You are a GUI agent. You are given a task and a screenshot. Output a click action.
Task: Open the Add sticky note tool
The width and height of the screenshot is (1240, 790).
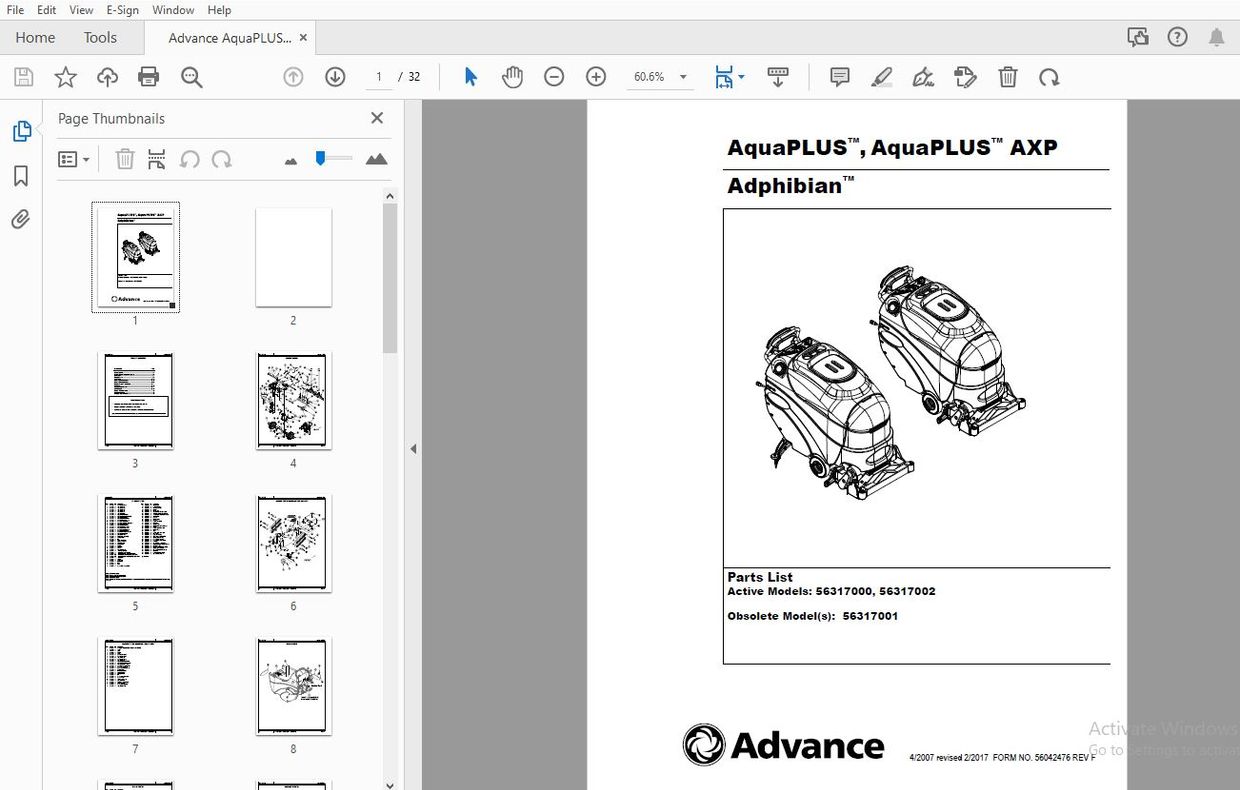tap(838, 77)
